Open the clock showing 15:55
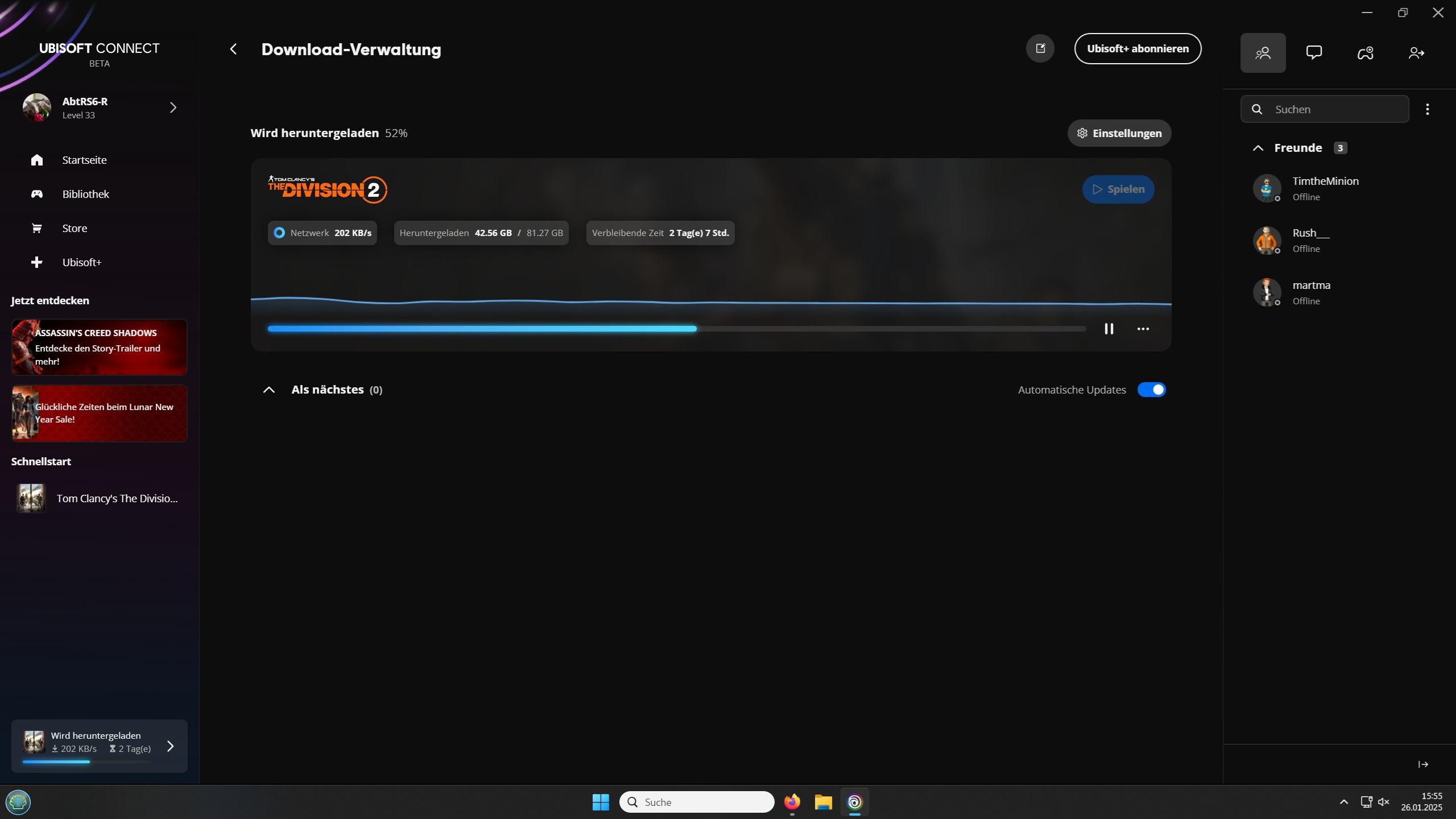This screenshot has height=819, width=1456. (x=1421, y=802)
